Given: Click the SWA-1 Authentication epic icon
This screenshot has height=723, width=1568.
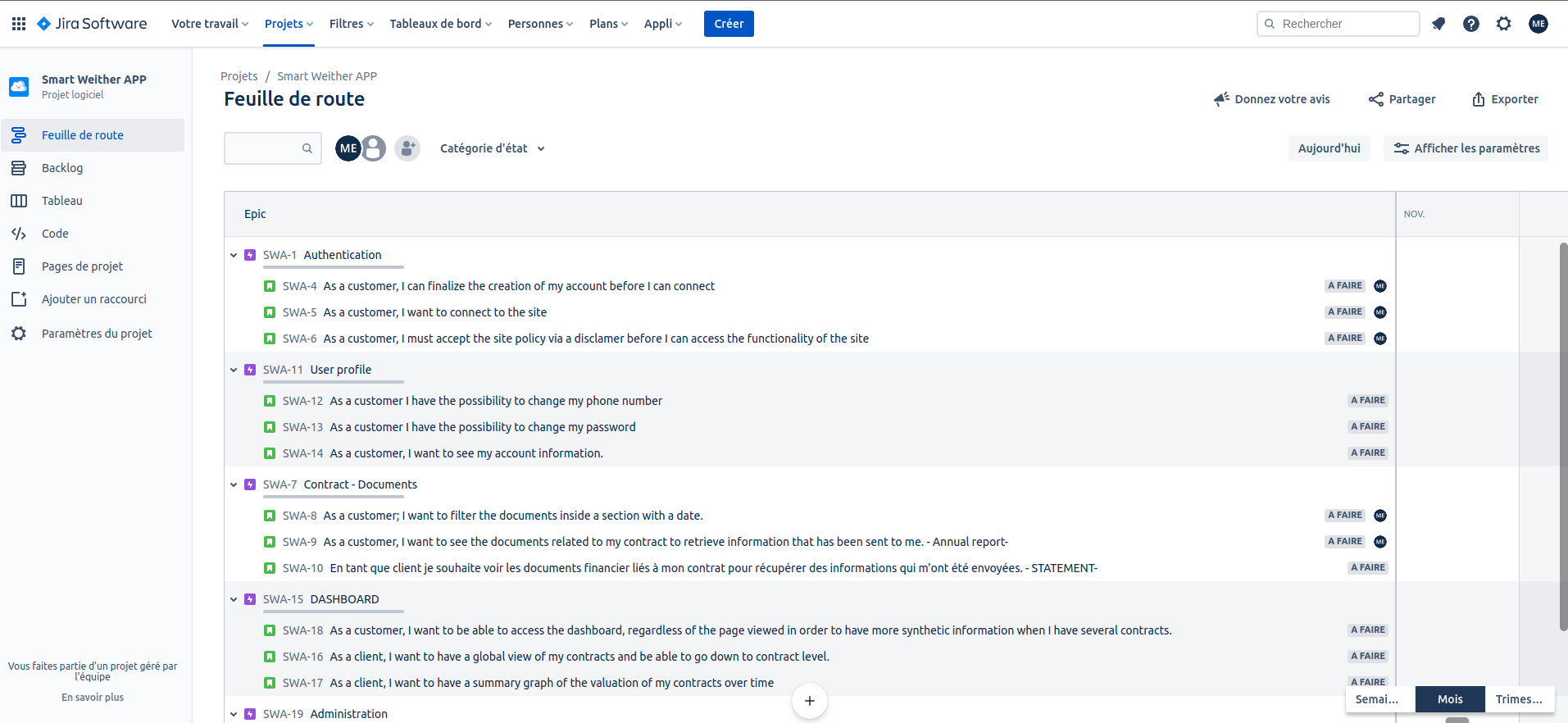Looking at the screenshot, I should coord(250,255).
